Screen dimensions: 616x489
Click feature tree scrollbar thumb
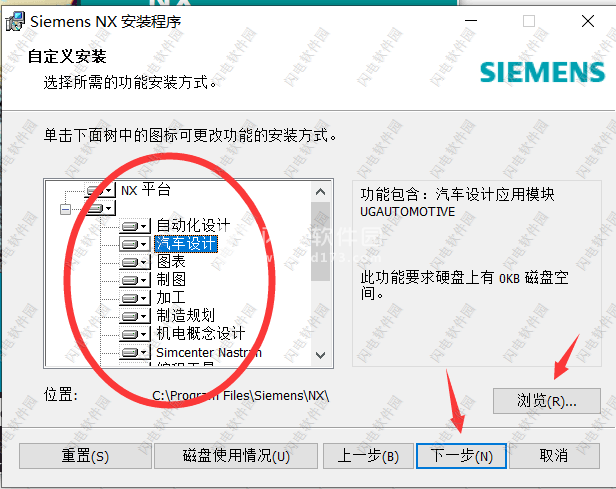[x=321, y=242]
